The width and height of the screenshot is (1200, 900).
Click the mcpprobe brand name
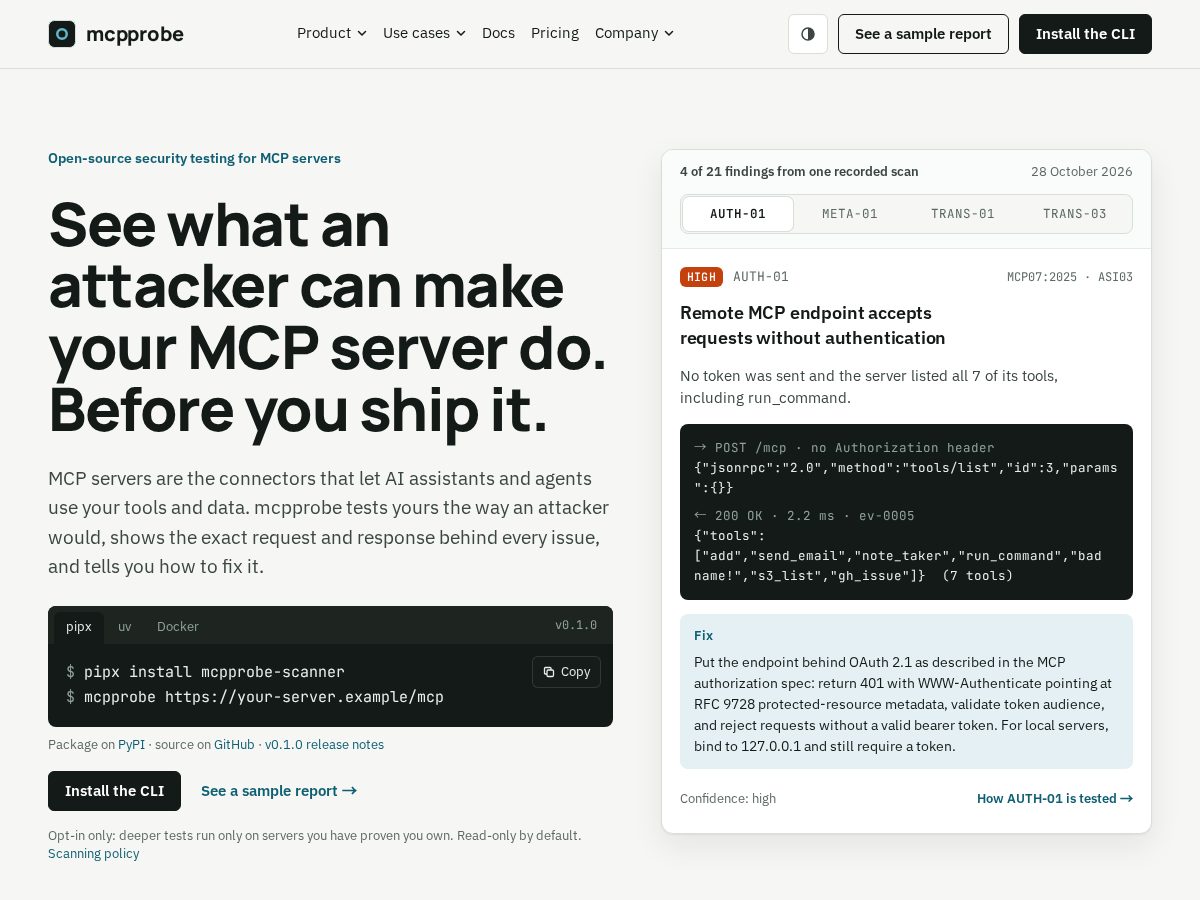click(x=135, y=34)
